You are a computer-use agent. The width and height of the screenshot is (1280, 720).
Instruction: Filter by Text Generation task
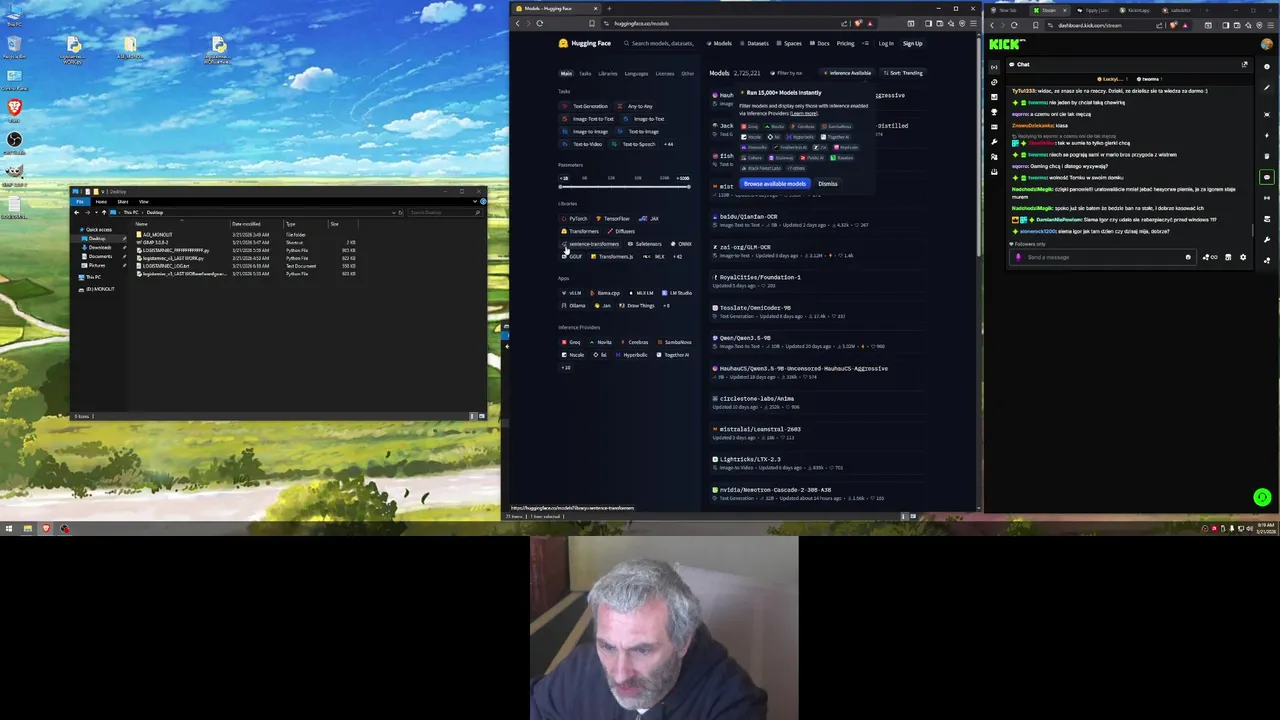585,106
